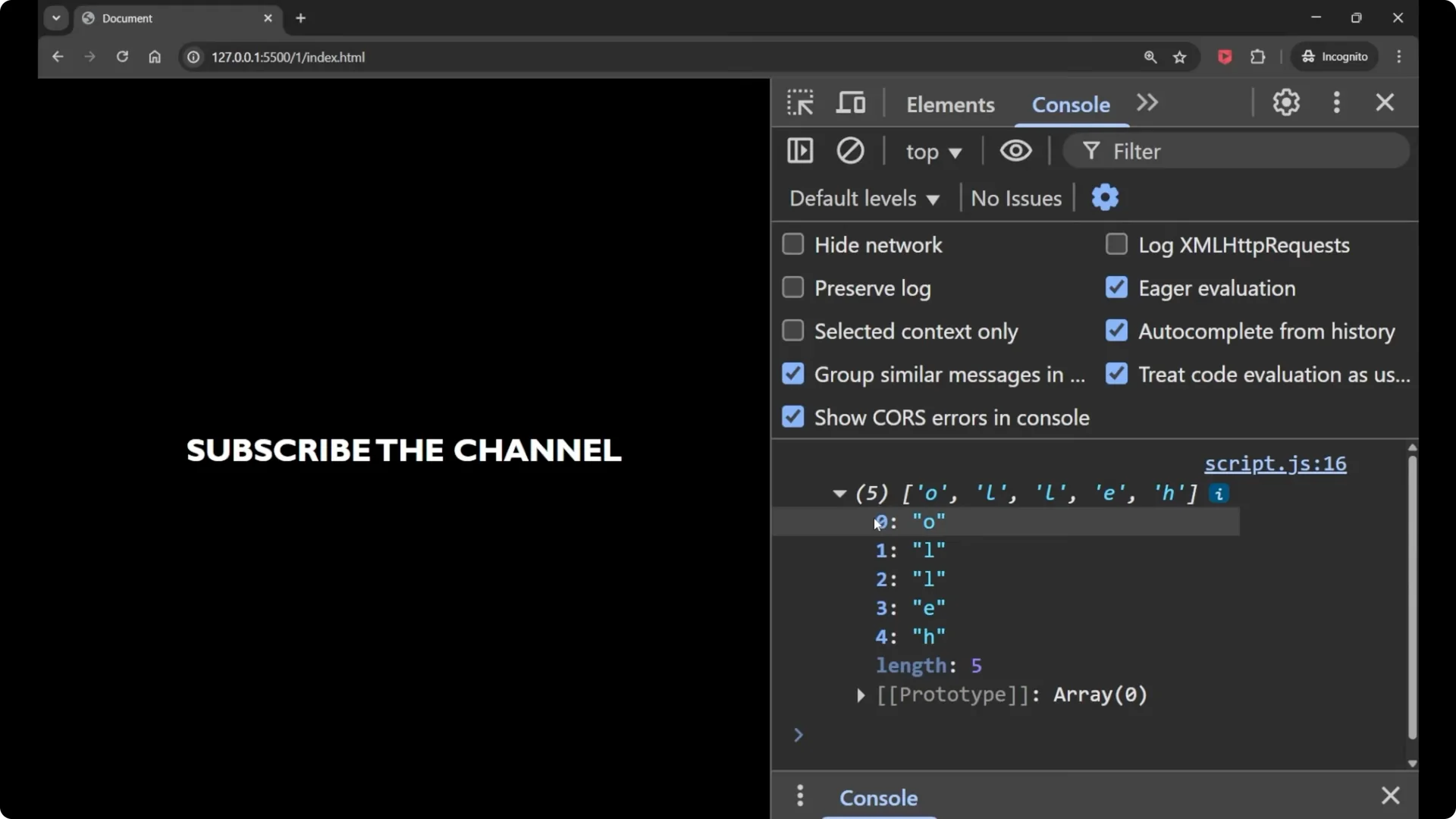Open the DevTools more options menu
Image resolution: width=1456 pixels, height=819 pixels.
coord(1337,102)
